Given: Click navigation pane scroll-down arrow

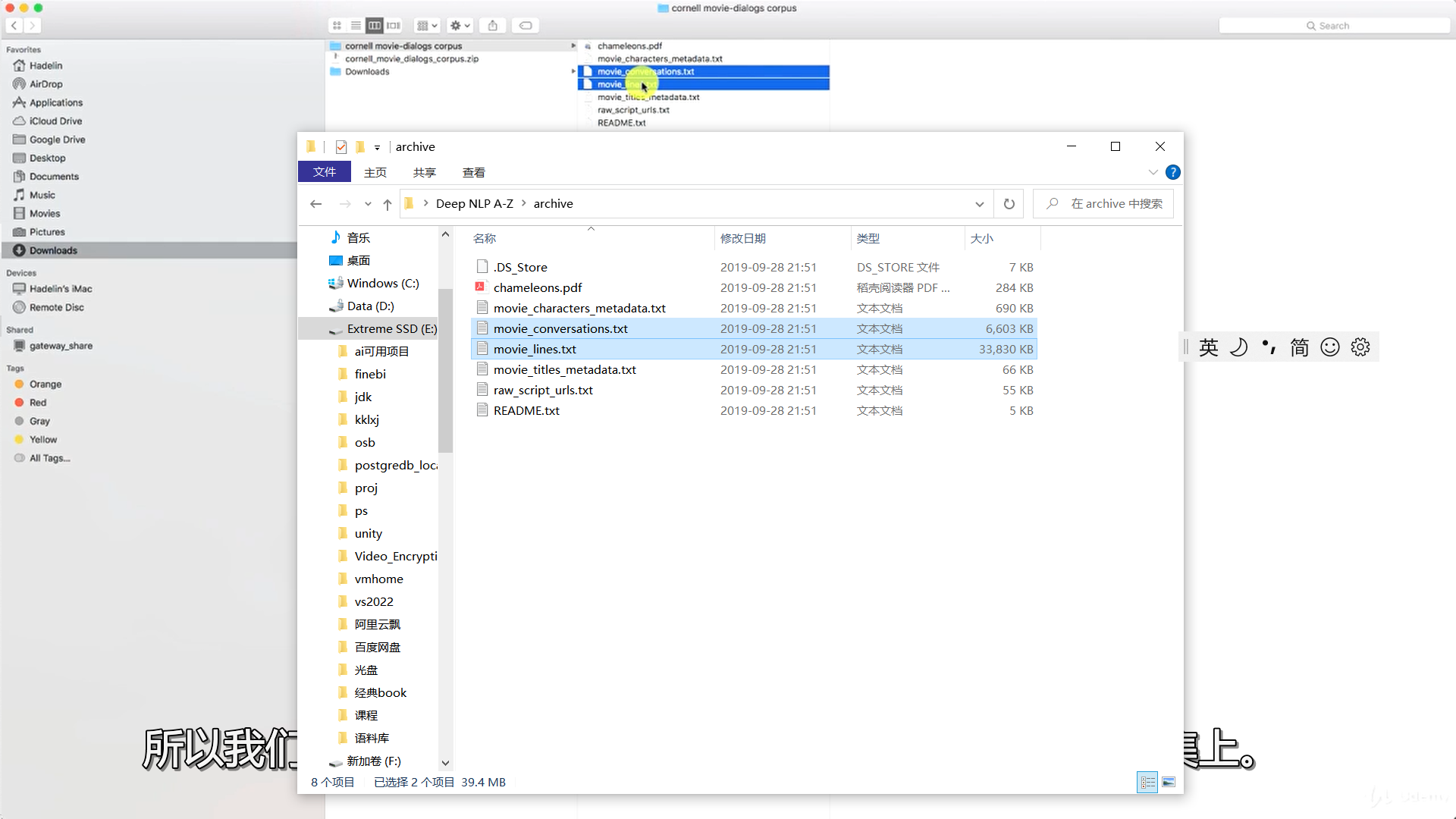Looking at the screenshot, I should tap(445, 764).
